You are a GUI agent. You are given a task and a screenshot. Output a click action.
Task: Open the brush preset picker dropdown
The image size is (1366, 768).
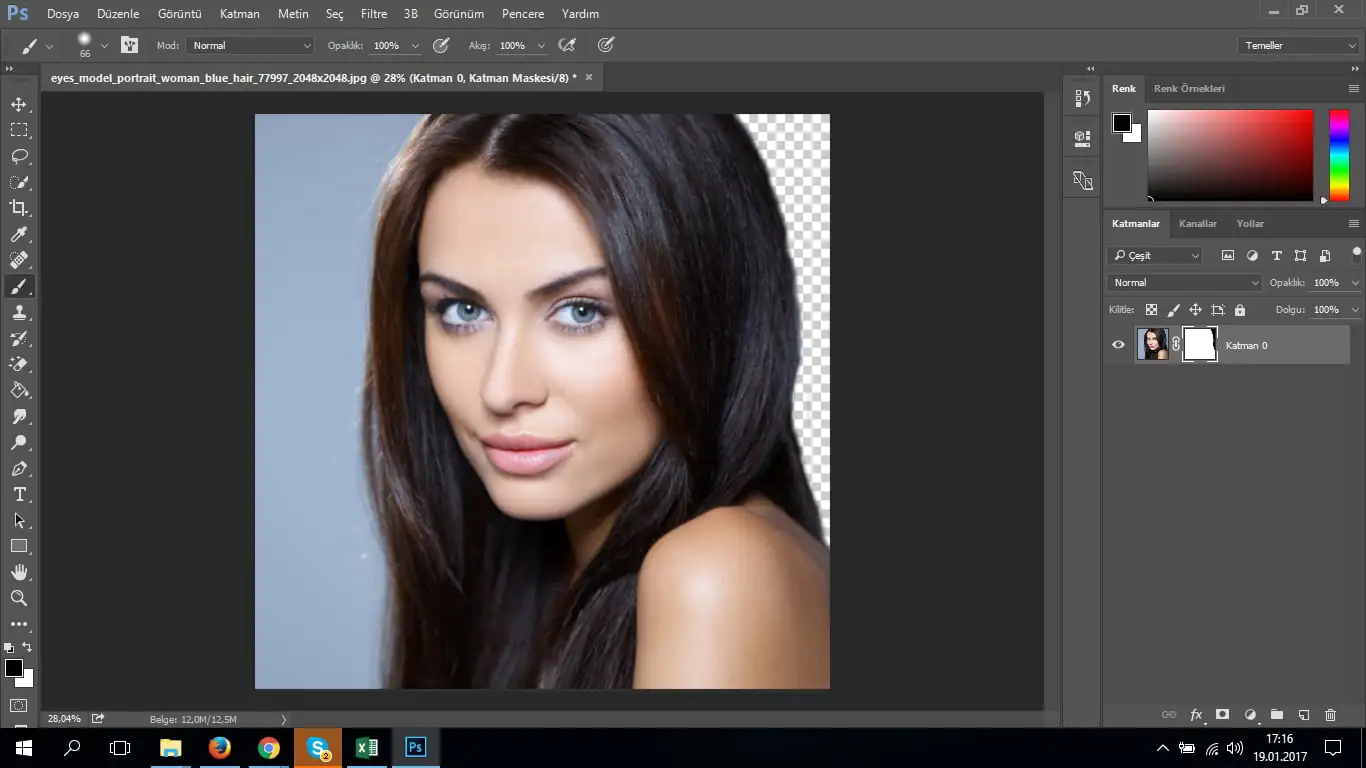pyautogui.click(x=105, y=45)
